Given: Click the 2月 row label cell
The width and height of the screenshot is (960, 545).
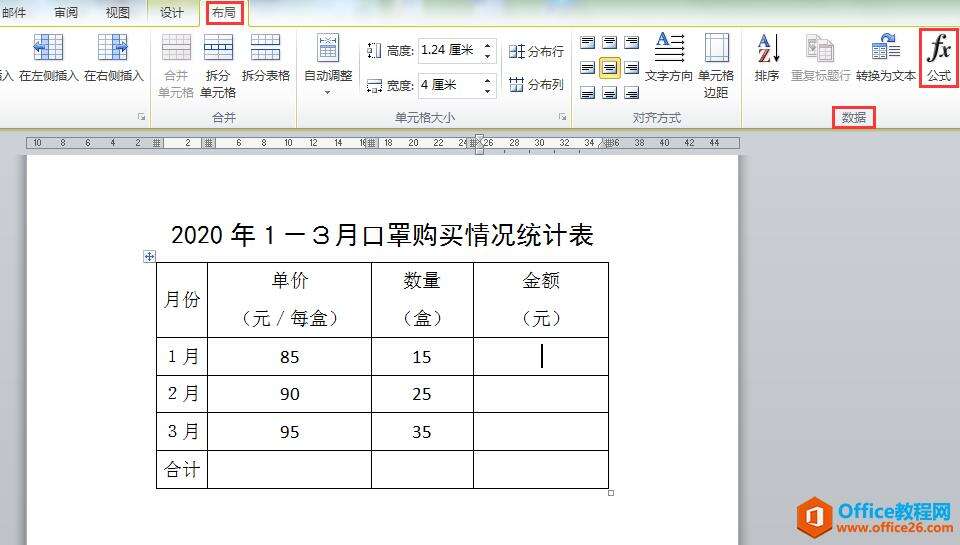Looking at the screenshot, I should [182, 394].
